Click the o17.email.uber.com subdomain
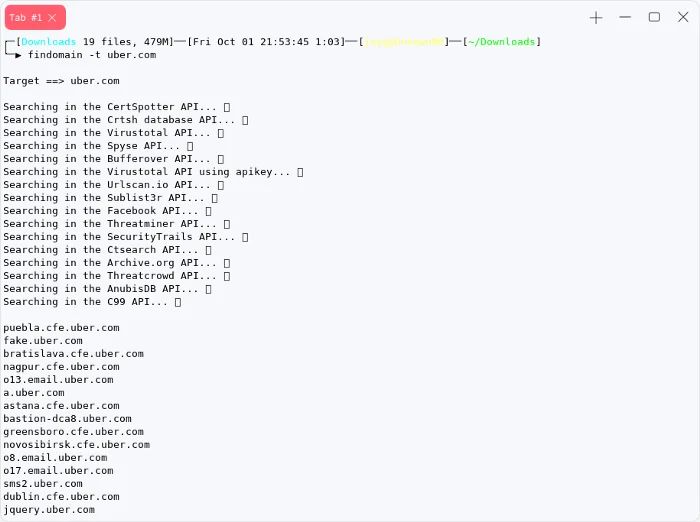700x522 pixels. pyautogui.click(x=58, y=471)
